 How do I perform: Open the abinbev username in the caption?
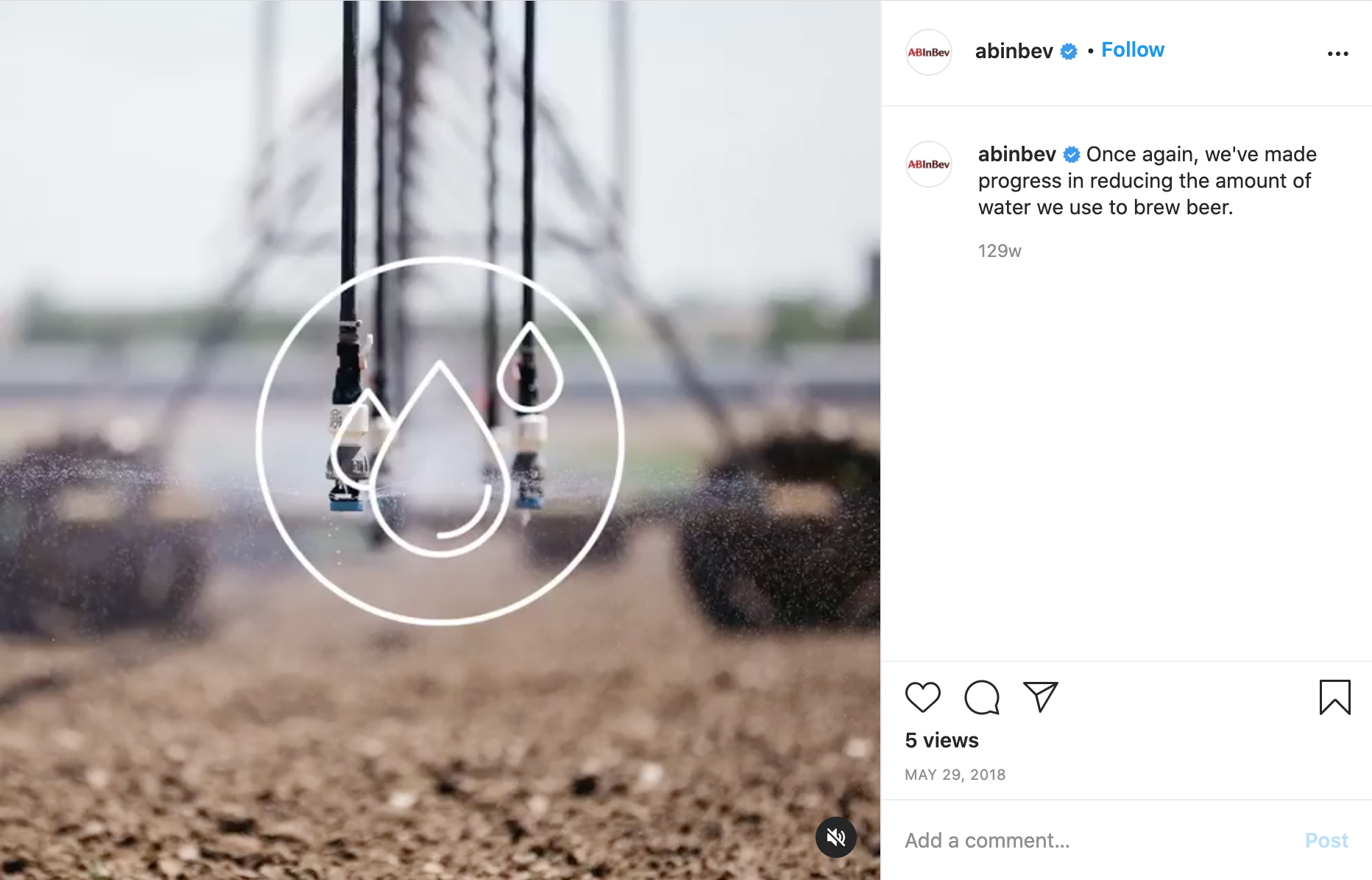[x=1016, y=154]
